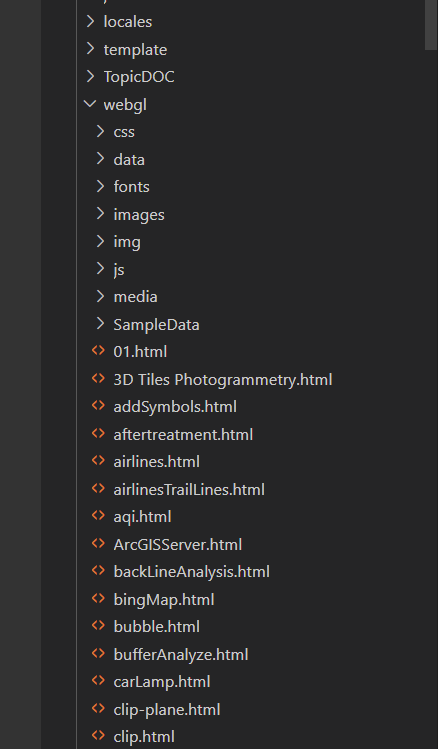Click the explorer vertical scrollbar thumb
438x749 pixels.
[x=431, y=24]
